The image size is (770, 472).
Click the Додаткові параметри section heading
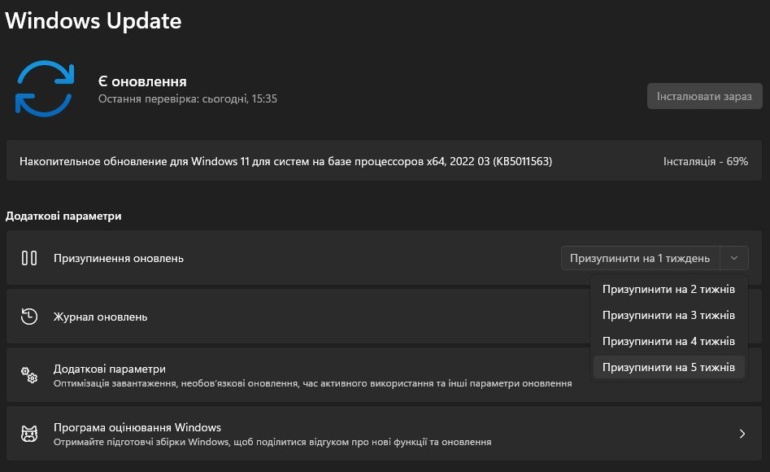(63, 216)
